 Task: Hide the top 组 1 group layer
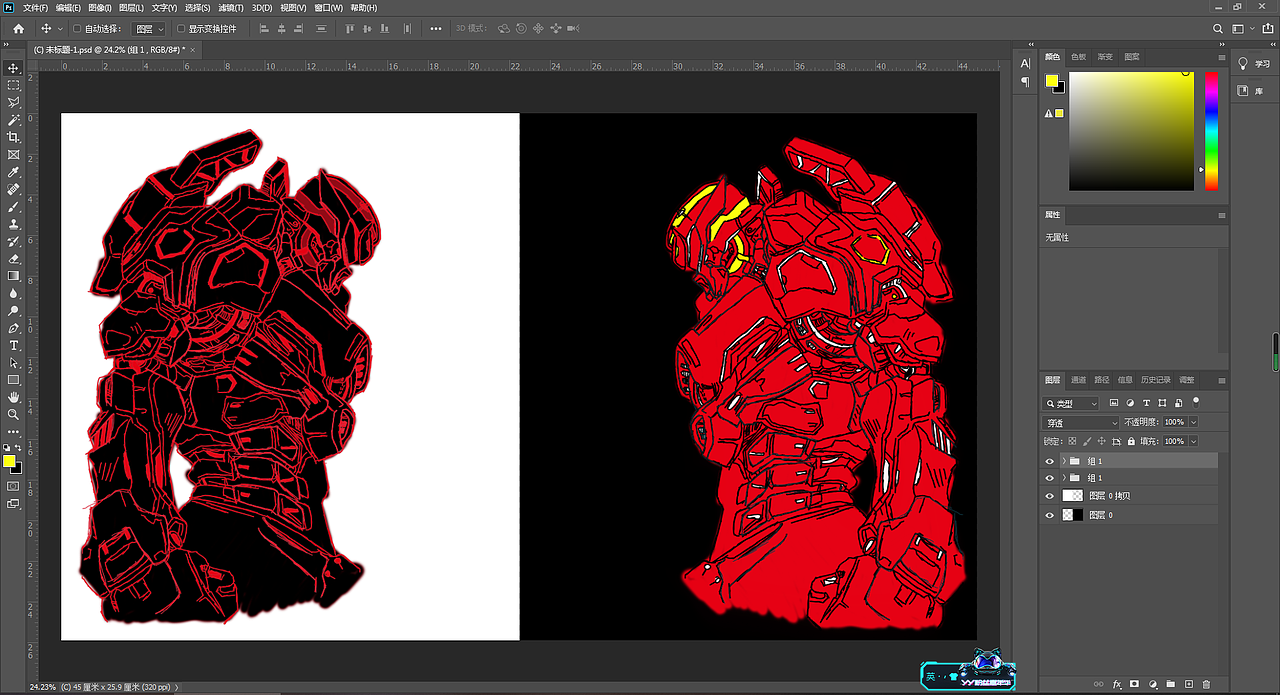(x=1049, y=461)
